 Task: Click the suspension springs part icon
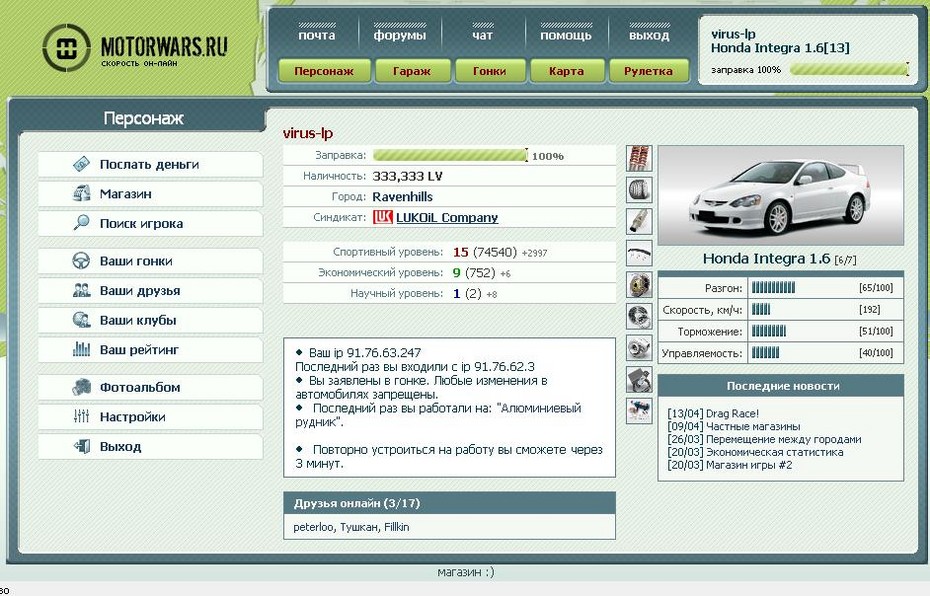point(639,158)
